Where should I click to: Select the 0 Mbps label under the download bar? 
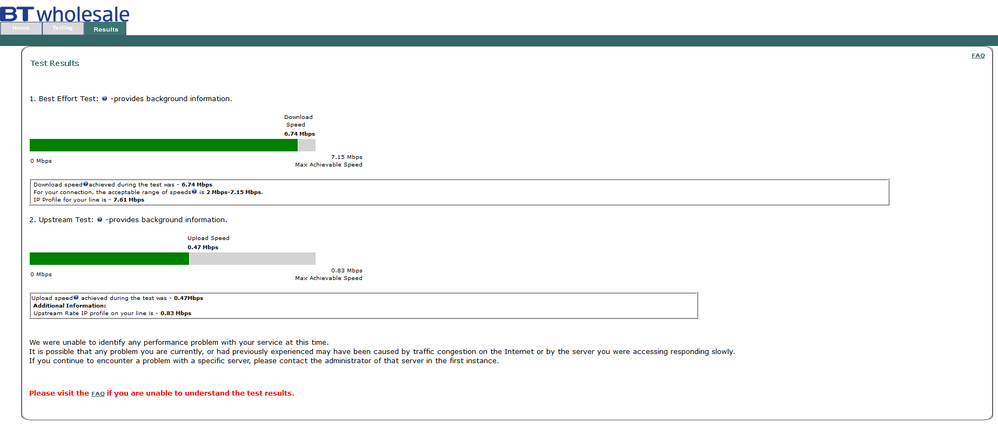click(41, 161)
